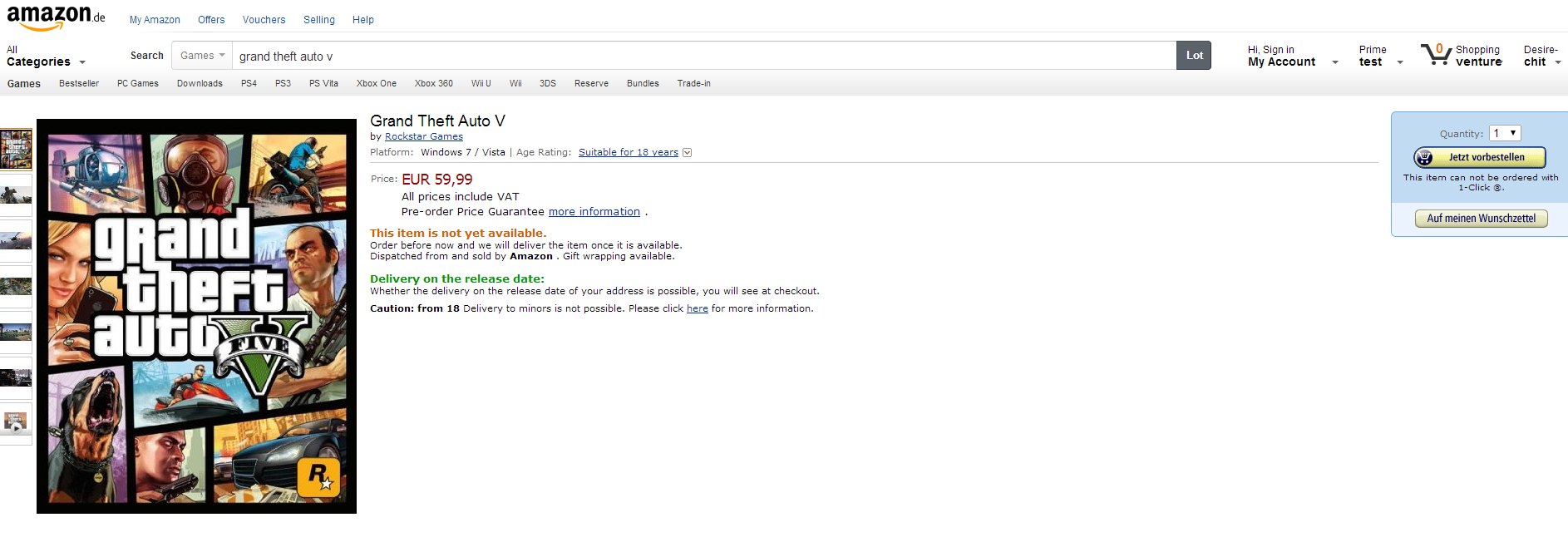Go to the Xbox One section
The image size is (1568, 542).
point(376,84)
